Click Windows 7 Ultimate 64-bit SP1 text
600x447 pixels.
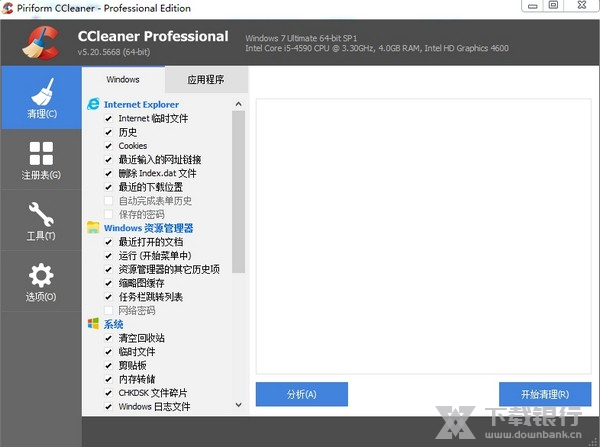pos(301,38)
